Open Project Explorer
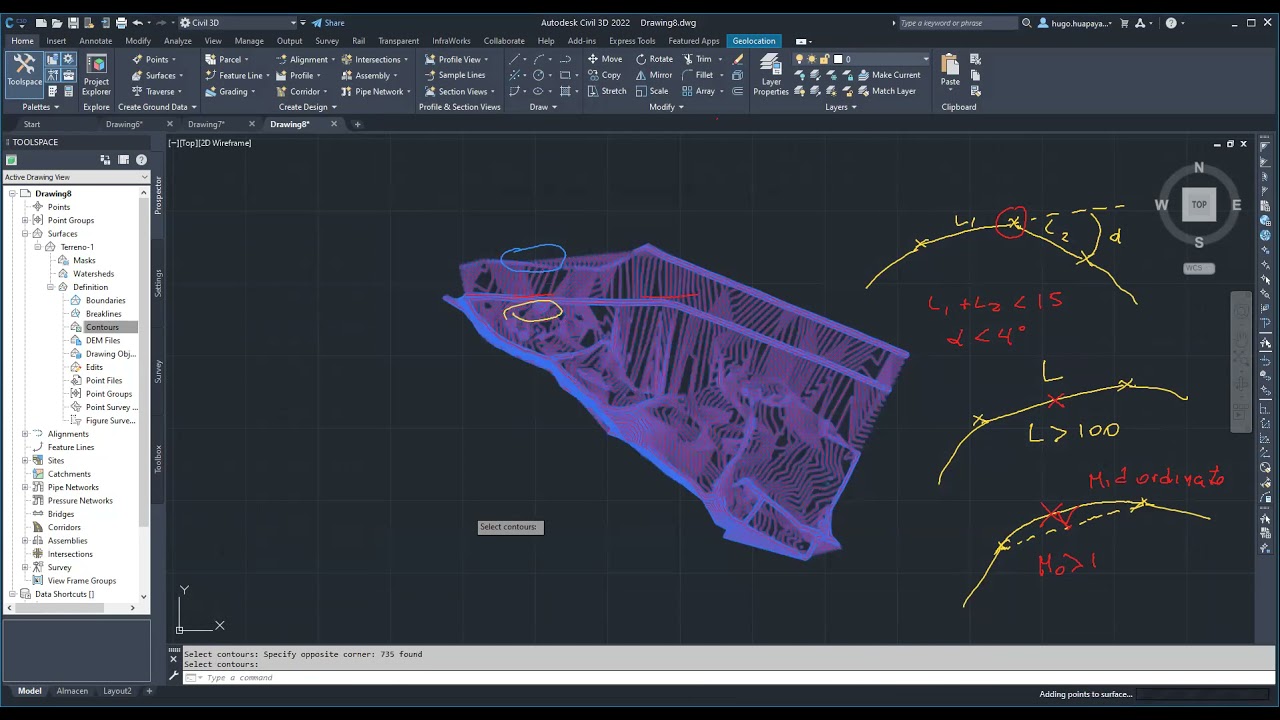The width and height of the screenshot is (1280, 720). 96,76
